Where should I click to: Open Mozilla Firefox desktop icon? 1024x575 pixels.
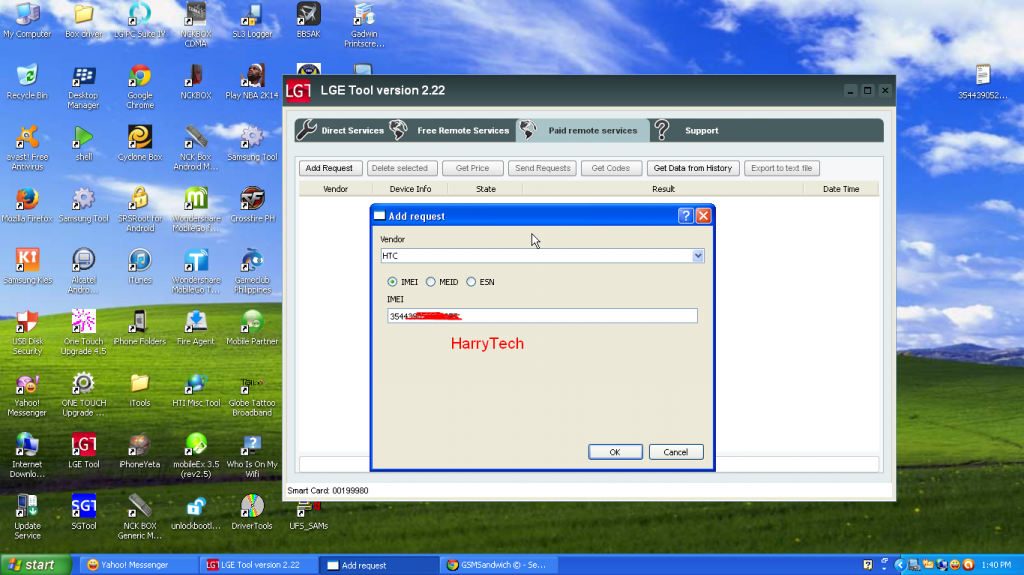tap(27, 205)
